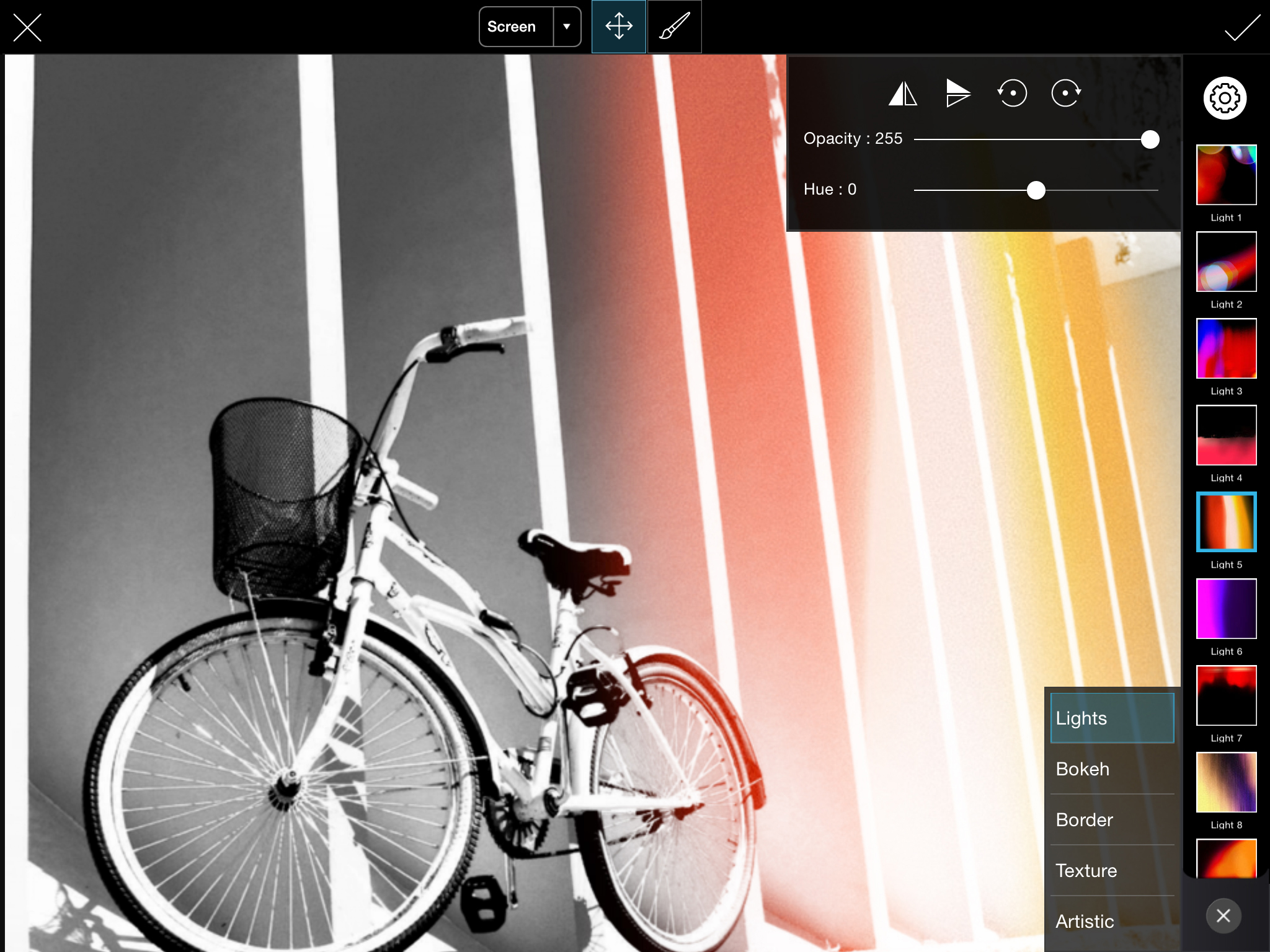Cancel editing with the X icon

(28, 28)
